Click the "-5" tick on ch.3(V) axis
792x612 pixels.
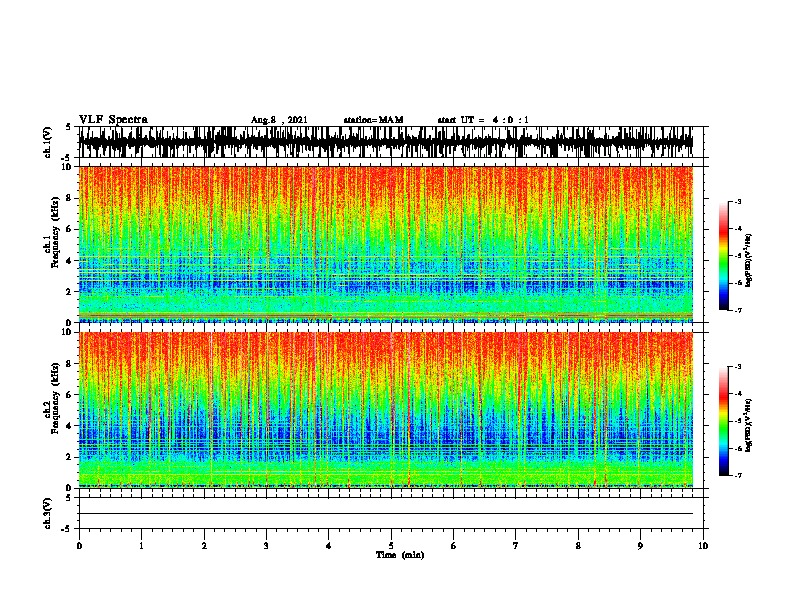[67, 529]
